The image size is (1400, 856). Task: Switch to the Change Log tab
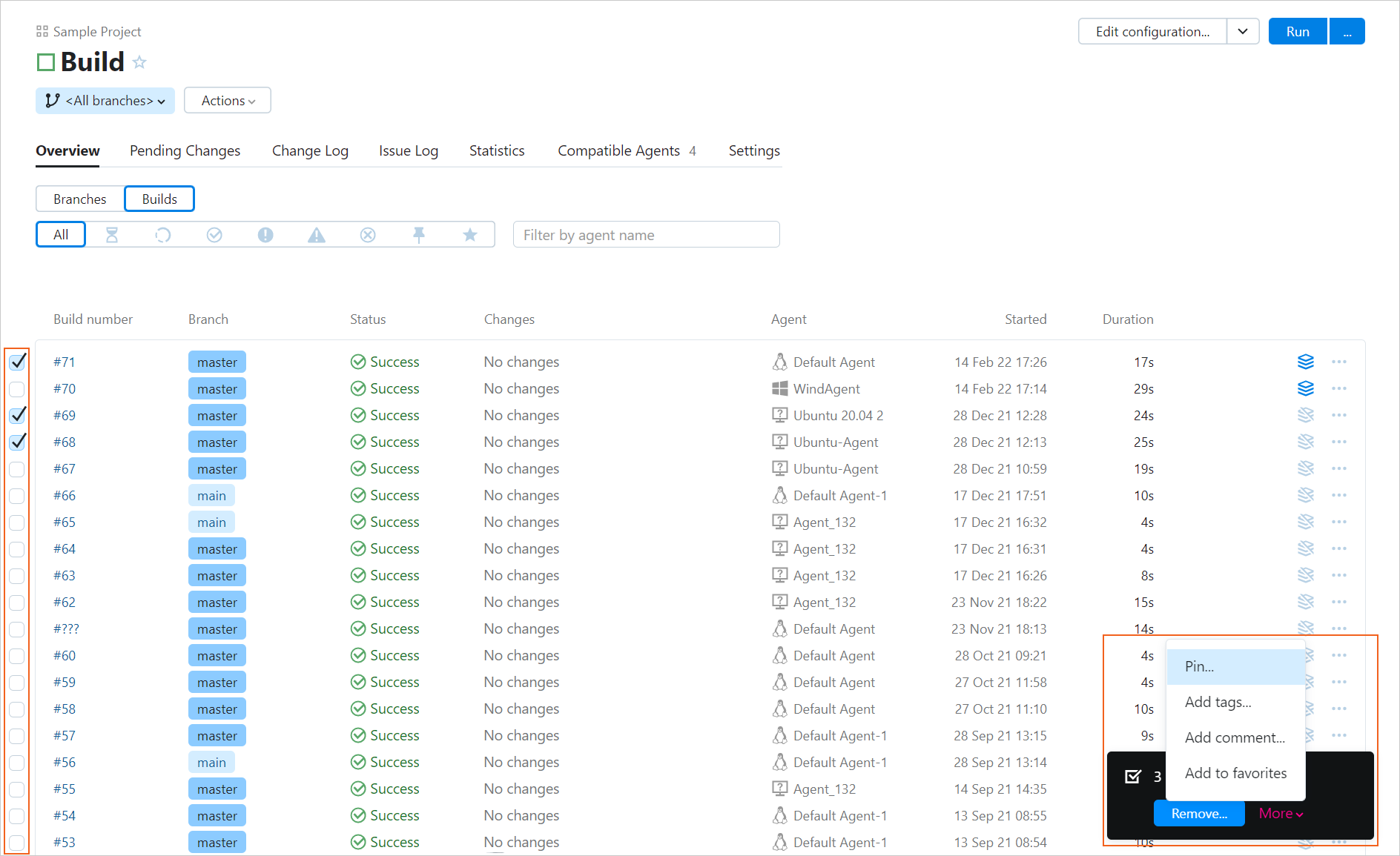click(310, 150)
